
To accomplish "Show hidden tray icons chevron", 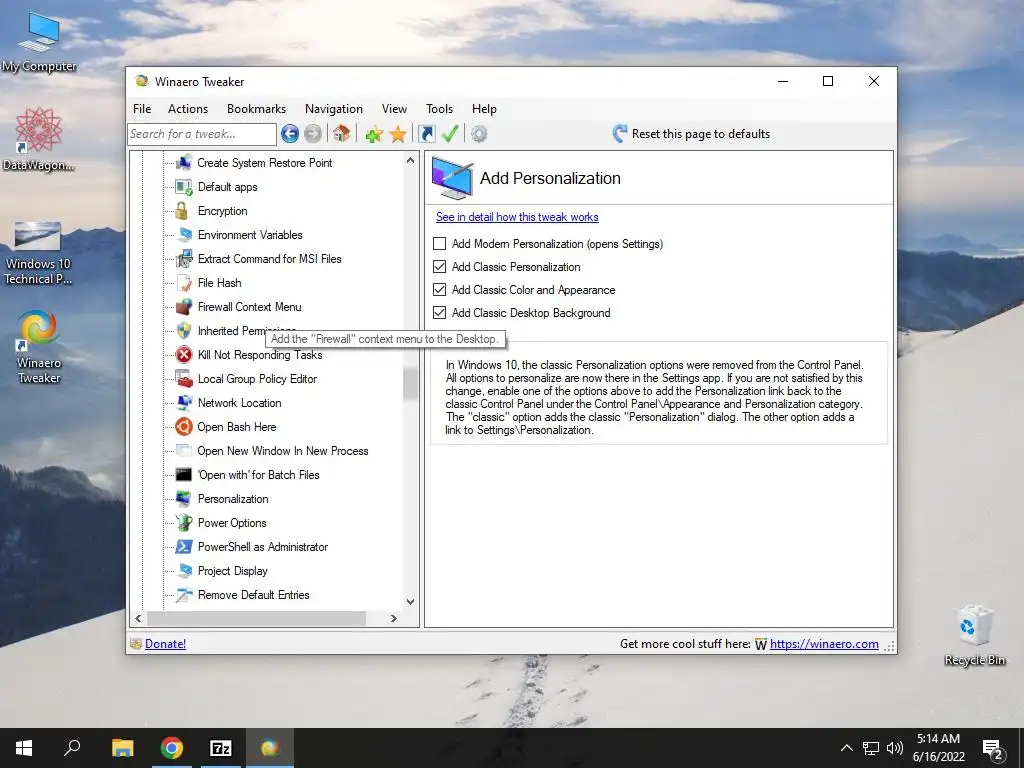I will click(x=846, y=748).
